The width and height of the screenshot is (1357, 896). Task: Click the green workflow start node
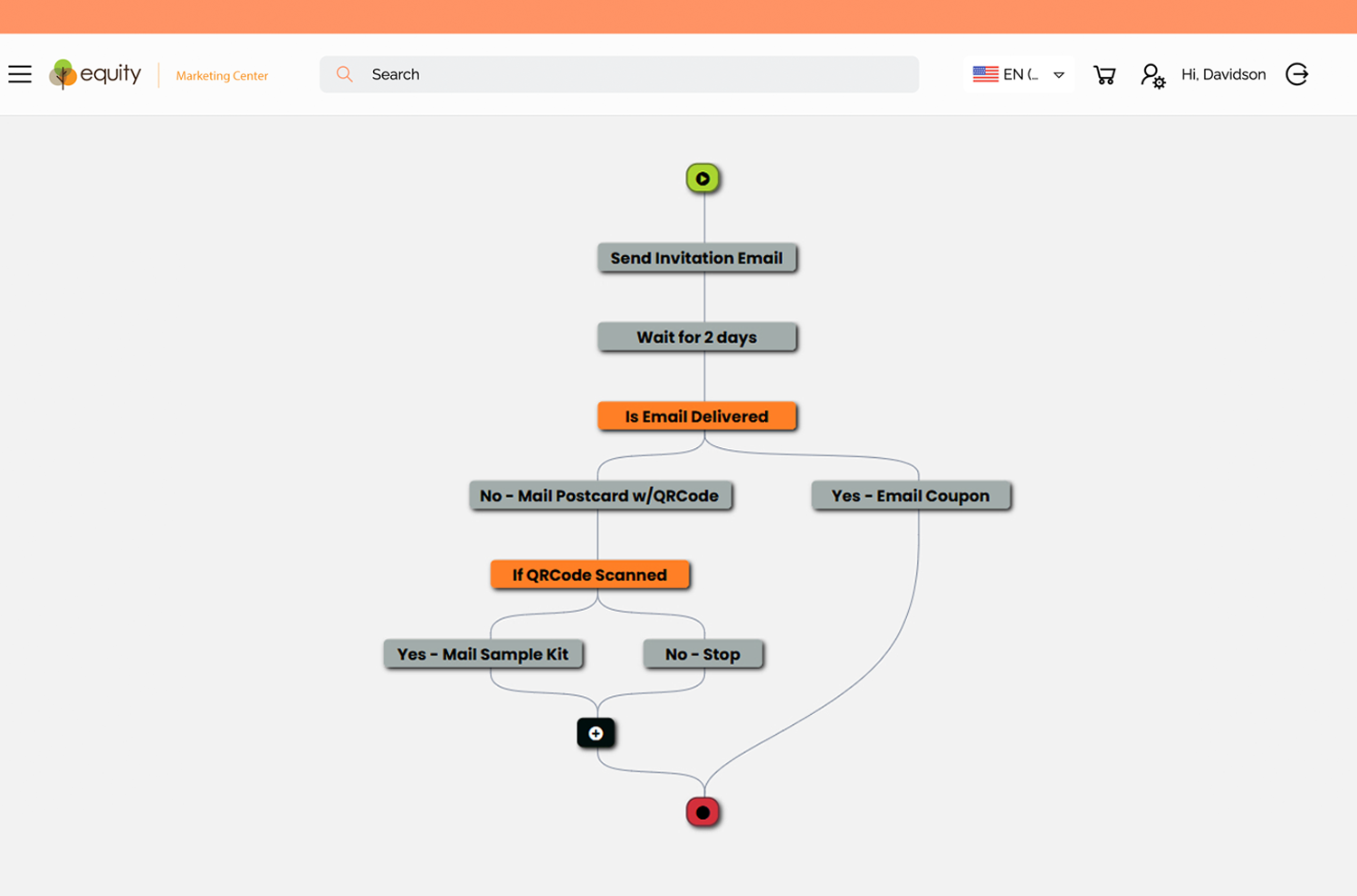[702, 178]
